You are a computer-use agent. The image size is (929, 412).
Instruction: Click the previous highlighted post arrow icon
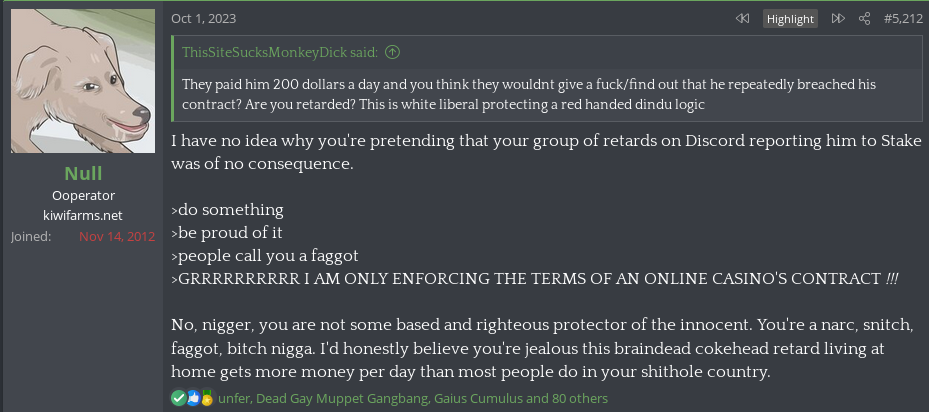pos(742,19)
